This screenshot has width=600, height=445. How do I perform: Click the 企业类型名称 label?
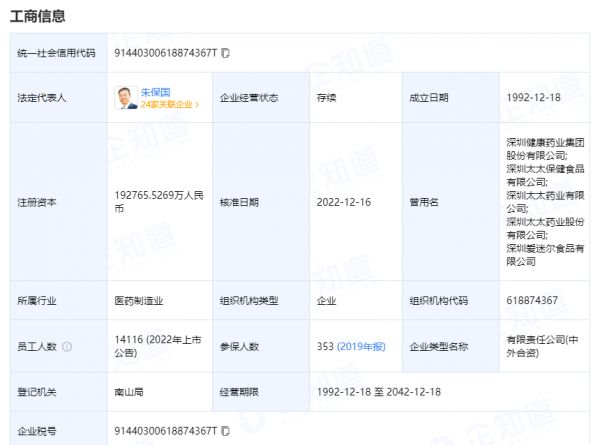tap(439, 347)
